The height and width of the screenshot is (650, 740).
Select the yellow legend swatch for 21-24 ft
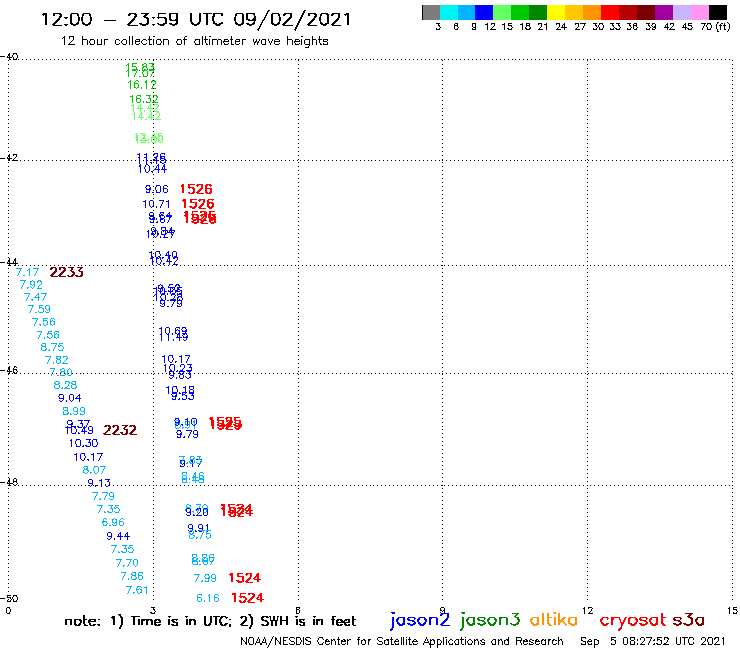pos(556,12)
